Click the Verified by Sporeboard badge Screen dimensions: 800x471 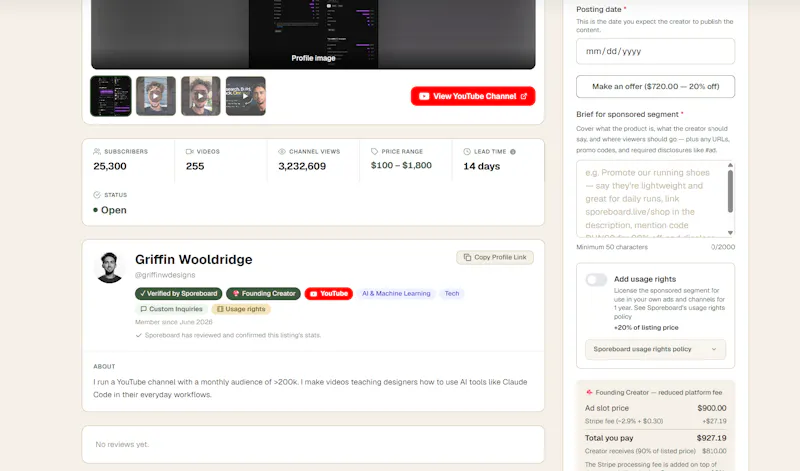[179, 293]
